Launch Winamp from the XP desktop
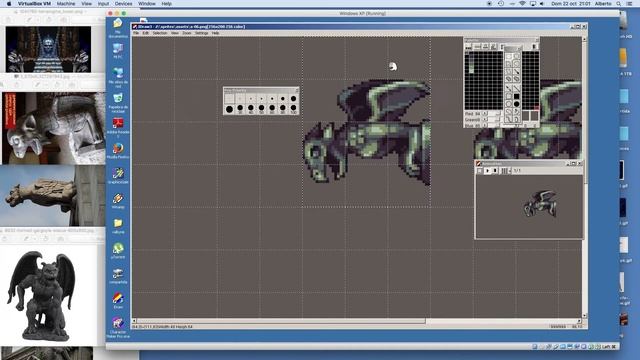Image resolution: width=640 pixels, height=360 pixels. (118, 201)
